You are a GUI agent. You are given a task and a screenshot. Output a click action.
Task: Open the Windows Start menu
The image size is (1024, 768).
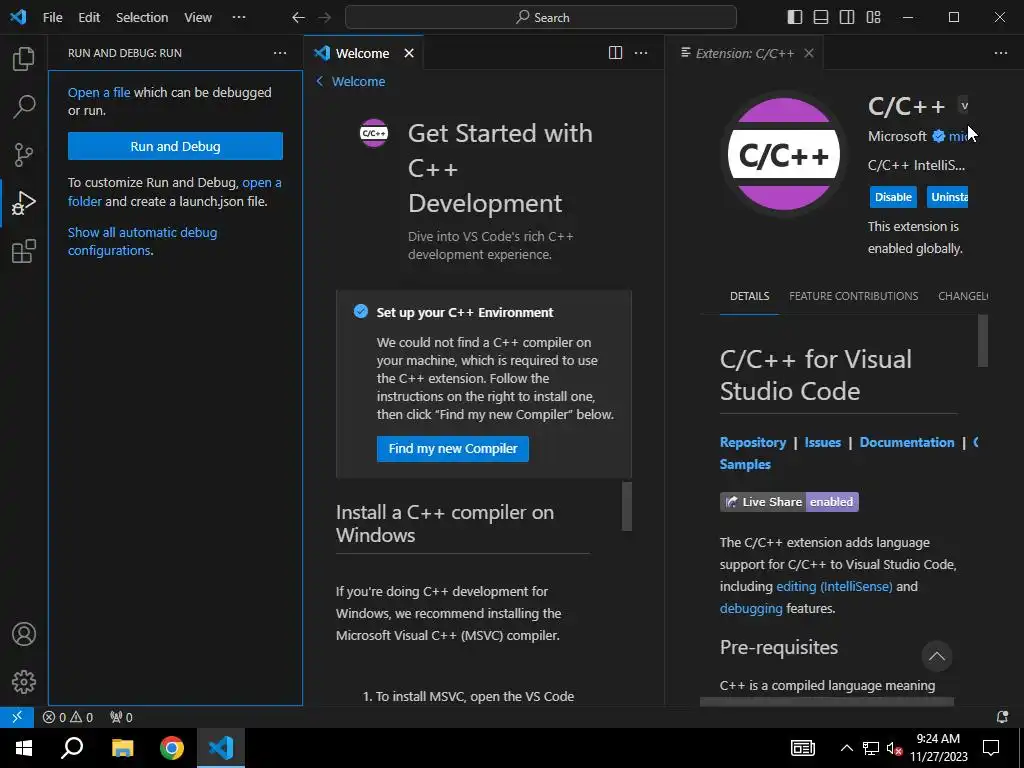[x=24, y=748]
